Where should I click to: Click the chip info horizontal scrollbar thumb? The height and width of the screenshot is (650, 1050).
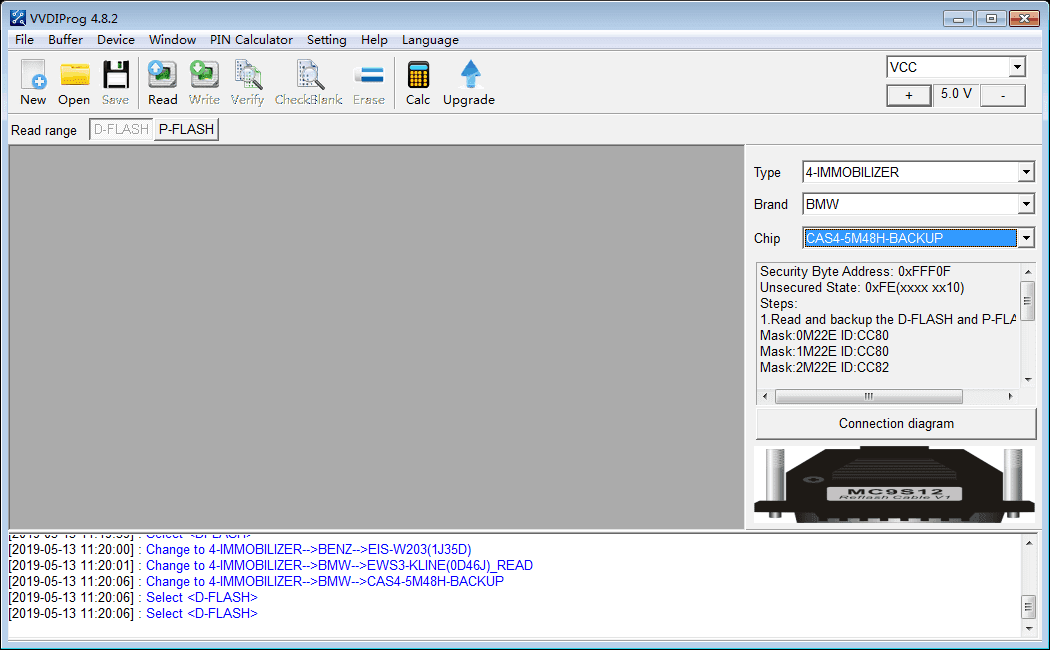point(869,396)
